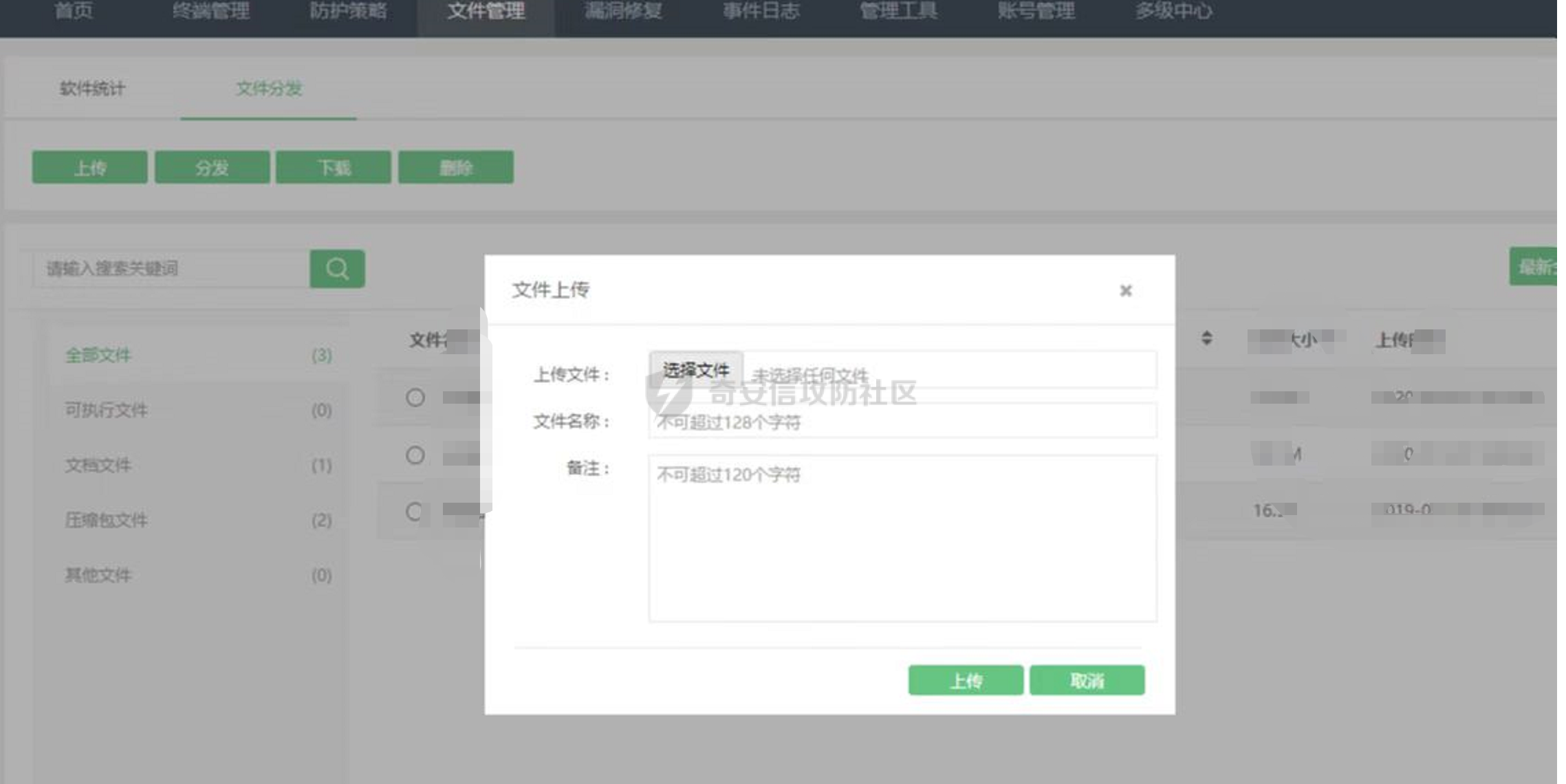The height and width of the screenshot is (784, 1566).
Task: Open the 文件管理 top menu tab
Action: (486, 12)
